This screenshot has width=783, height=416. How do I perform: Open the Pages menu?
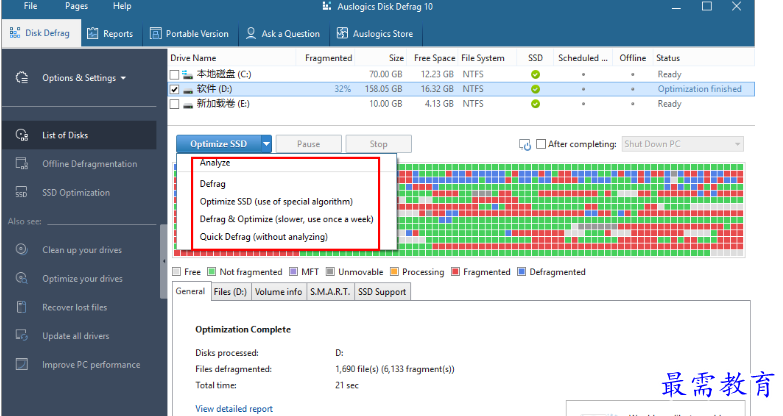click(76, 6)
